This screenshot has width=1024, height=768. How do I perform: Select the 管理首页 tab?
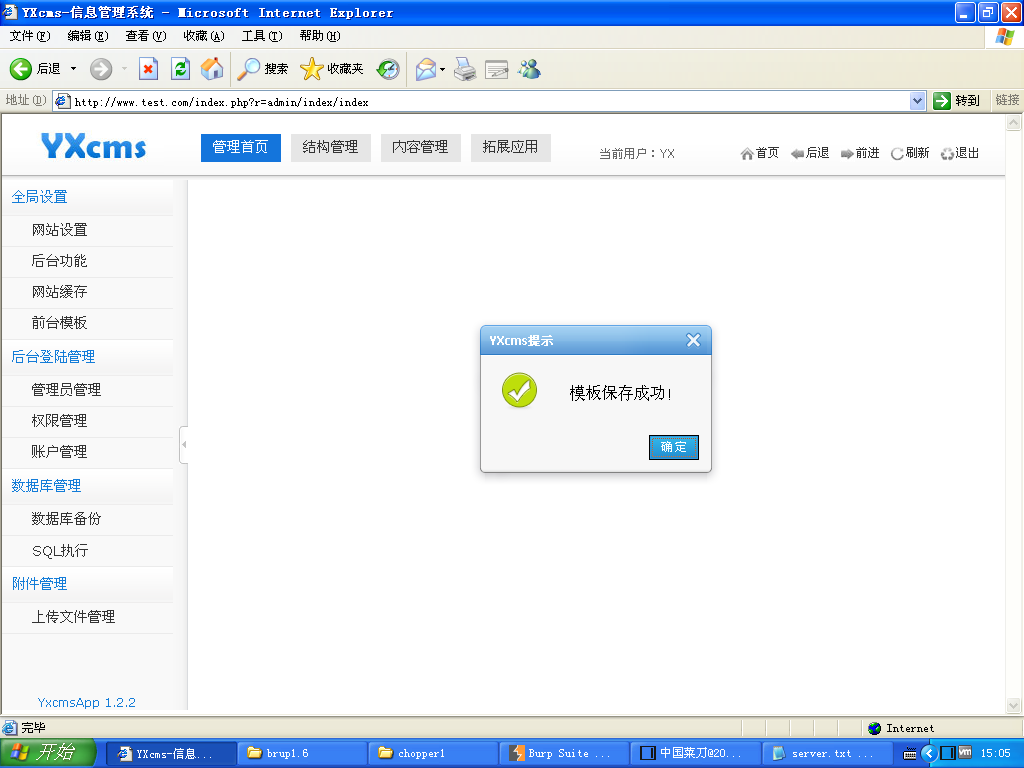(240, 148)
